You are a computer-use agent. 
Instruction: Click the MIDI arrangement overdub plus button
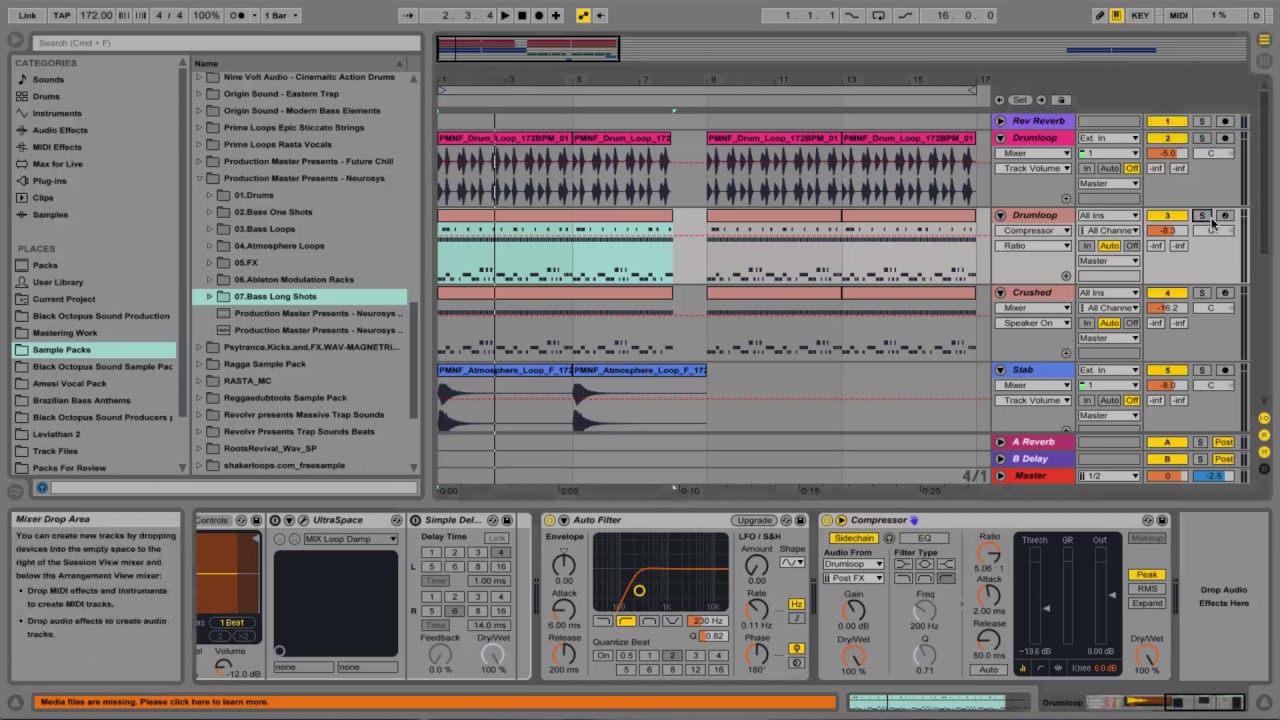click(556, 15)
